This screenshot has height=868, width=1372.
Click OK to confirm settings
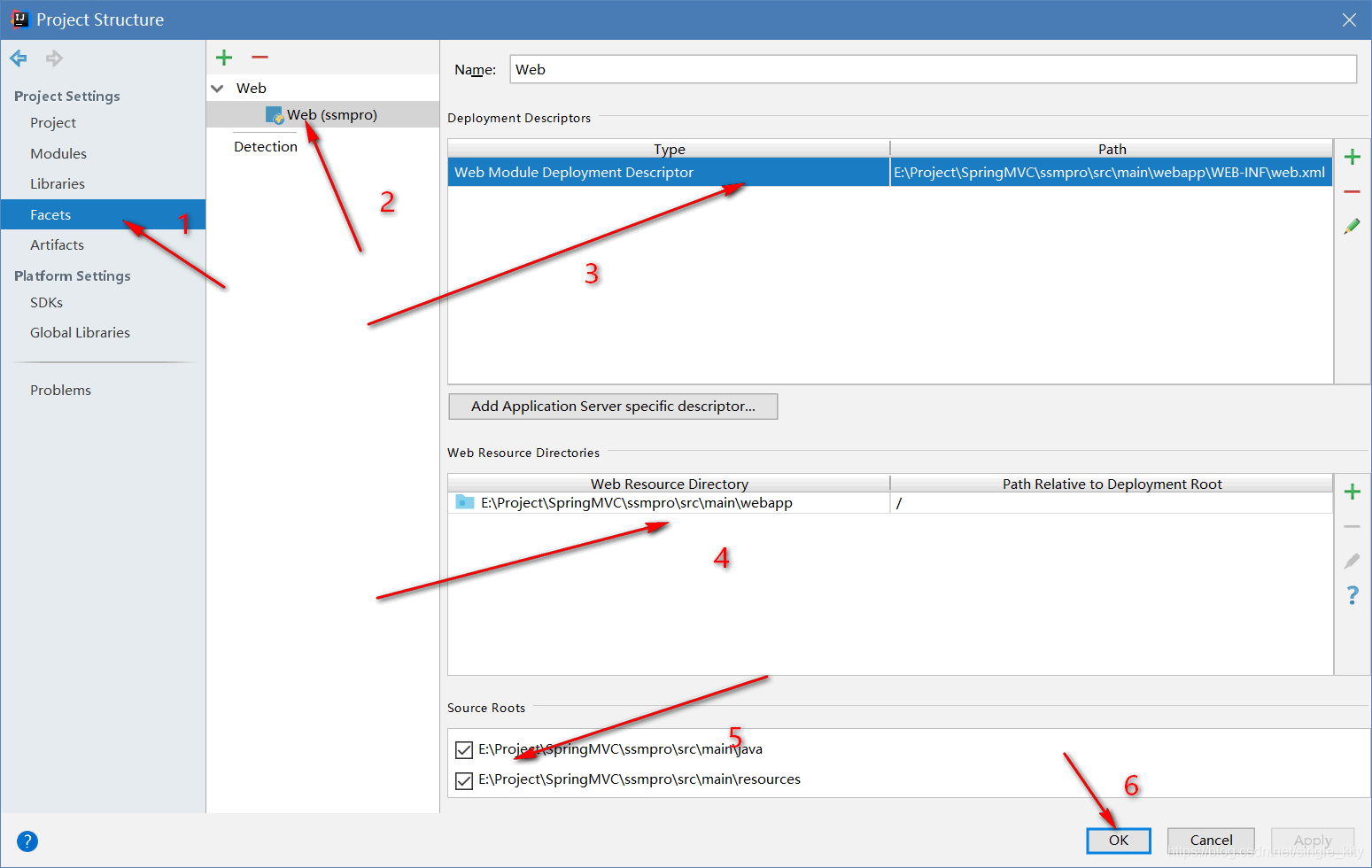[1119, 841]
